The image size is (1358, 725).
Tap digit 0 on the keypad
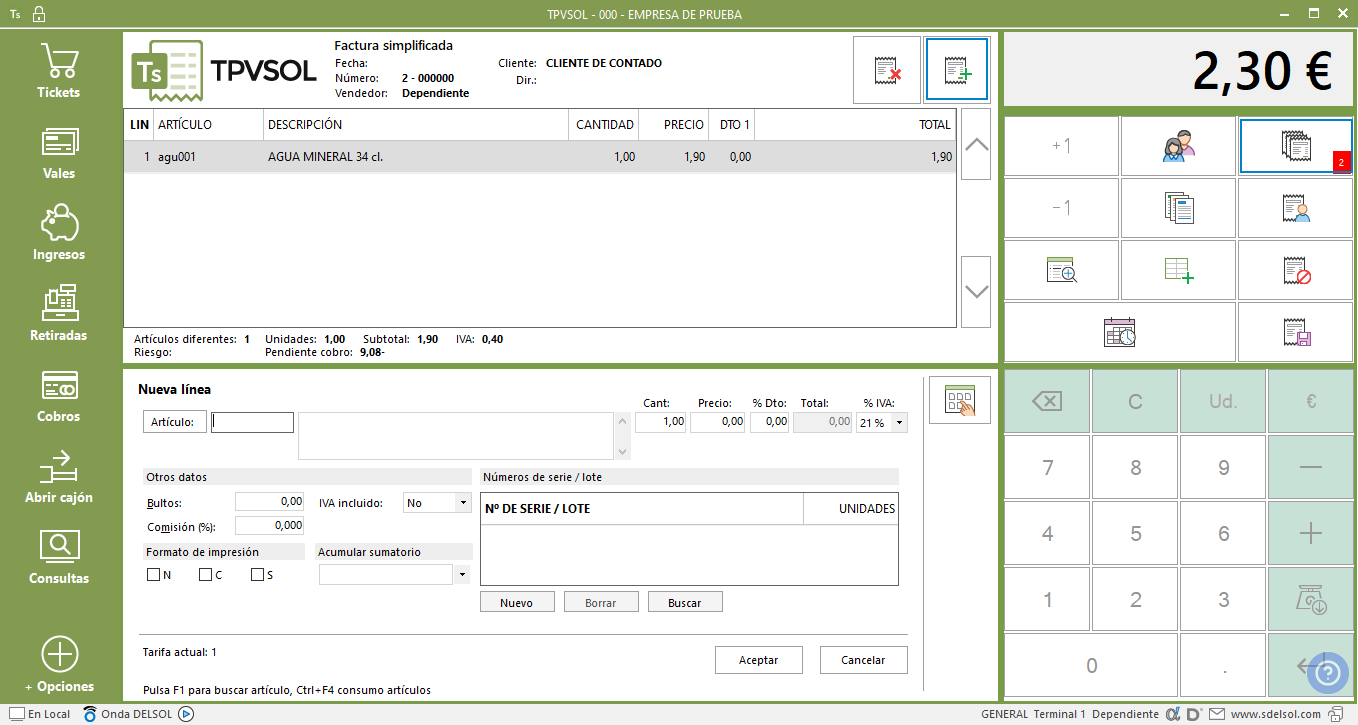1091,665
